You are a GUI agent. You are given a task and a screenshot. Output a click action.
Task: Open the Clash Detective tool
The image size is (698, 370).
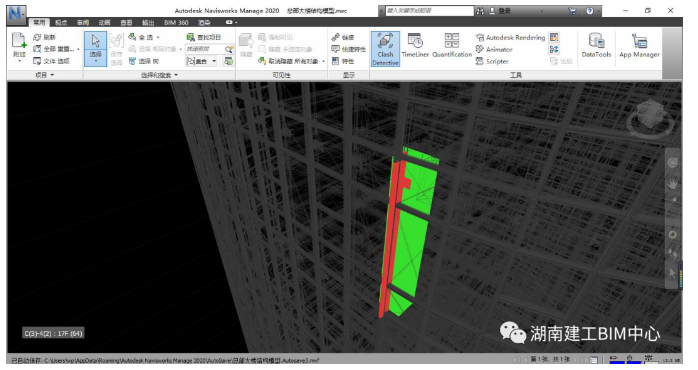(x=385, y=49)
